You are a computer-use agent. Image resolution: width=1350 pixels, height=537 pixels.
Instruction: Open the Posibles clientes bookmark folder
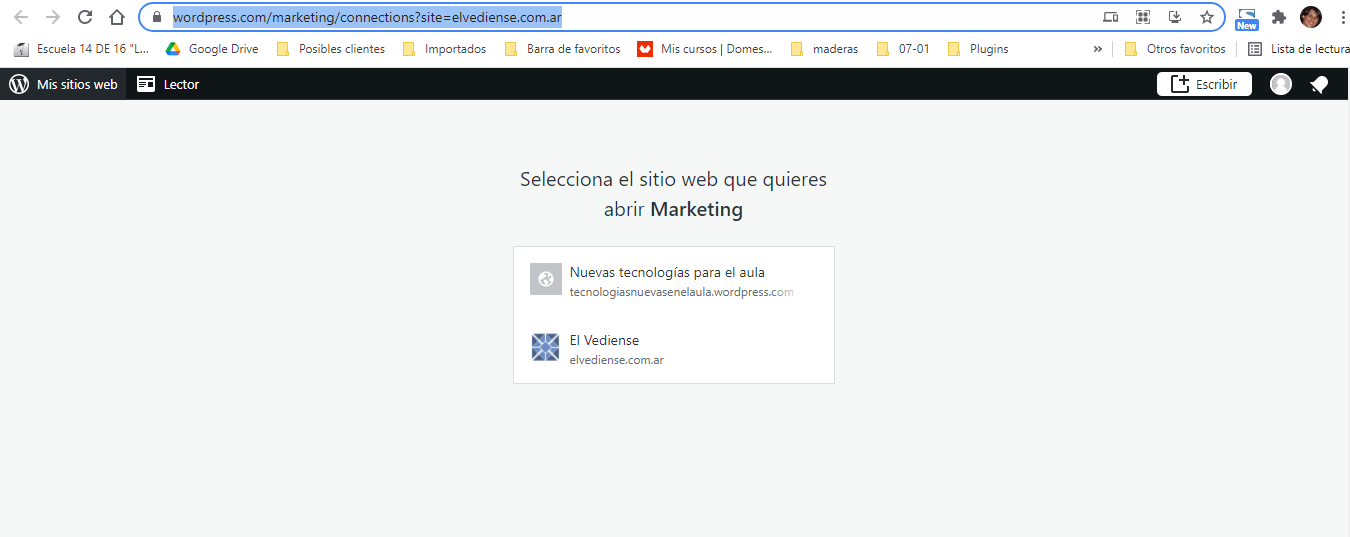(331, 49)
